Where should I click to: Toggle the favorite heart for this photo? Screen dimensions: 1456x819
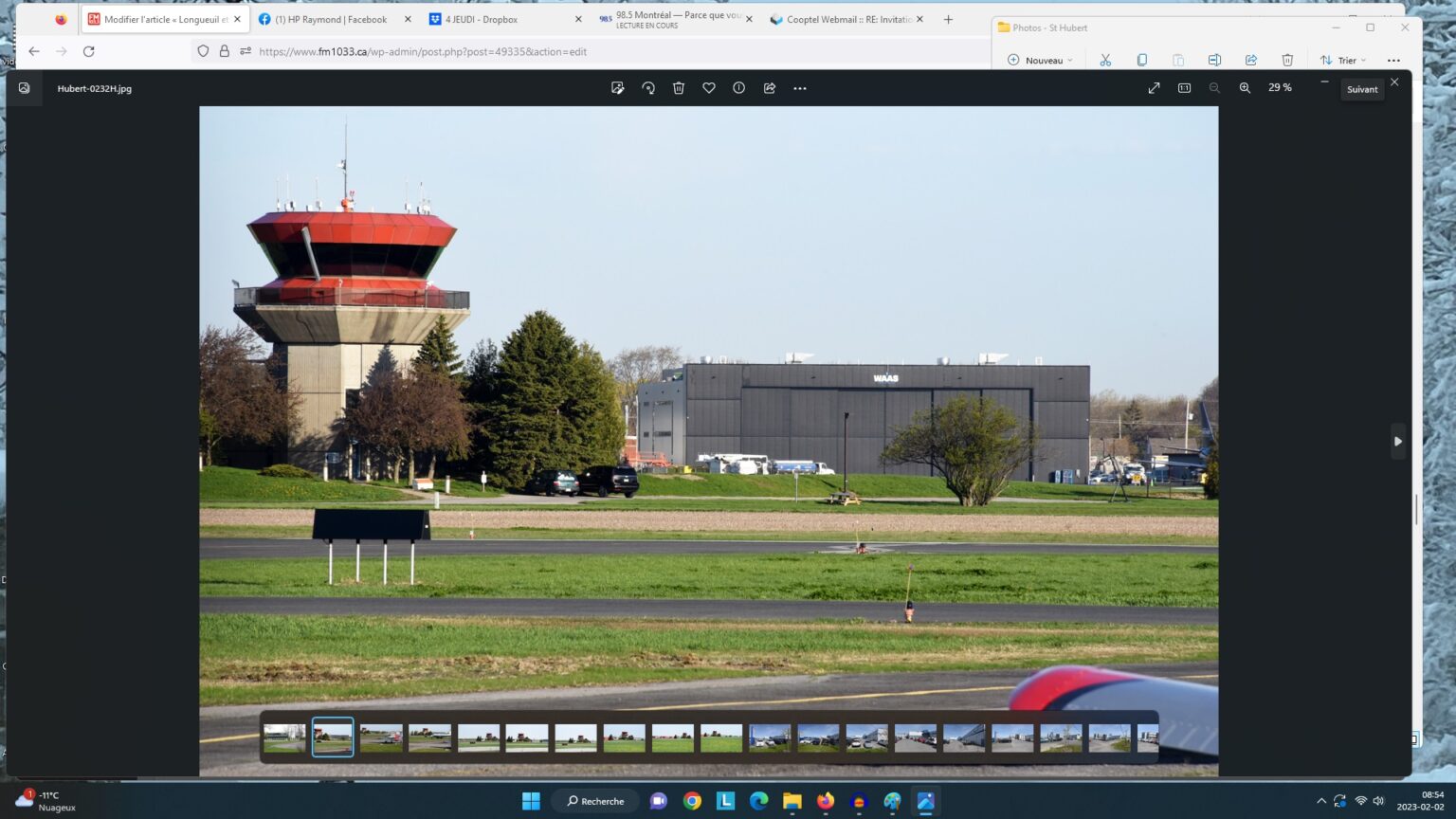coord(708,88)
